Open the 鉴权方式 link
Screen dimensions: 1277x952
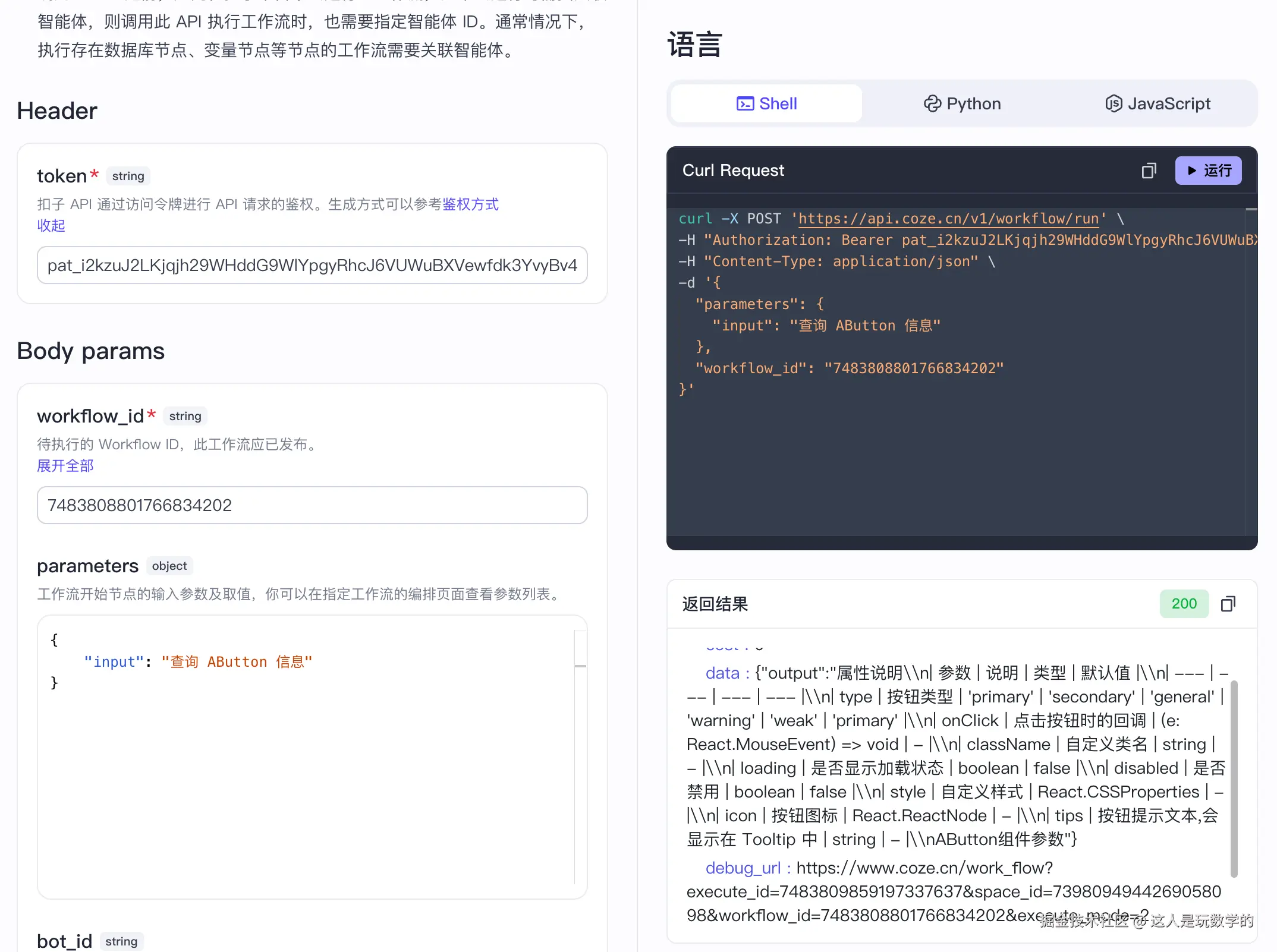470,204
